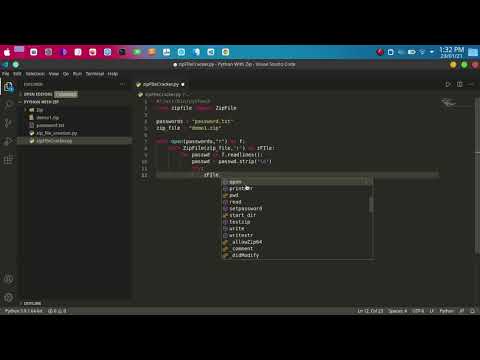The height and width of the screenshot is (360, 480).
Task: Click the red tray icon in top panel
Action: coord(380,52)
